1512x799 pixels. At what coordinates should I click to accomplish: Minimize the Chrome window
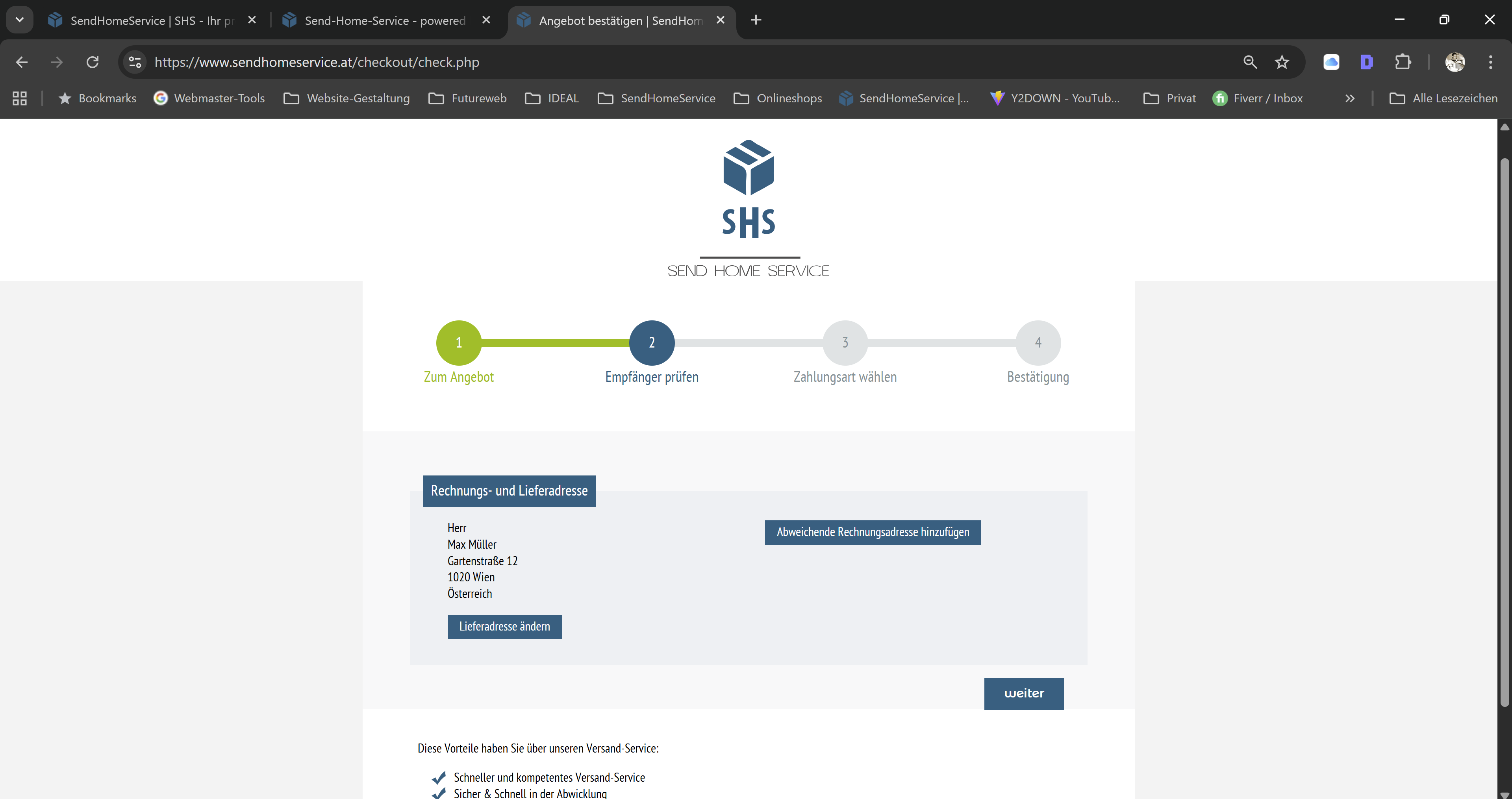click(x=1399, y=19)
